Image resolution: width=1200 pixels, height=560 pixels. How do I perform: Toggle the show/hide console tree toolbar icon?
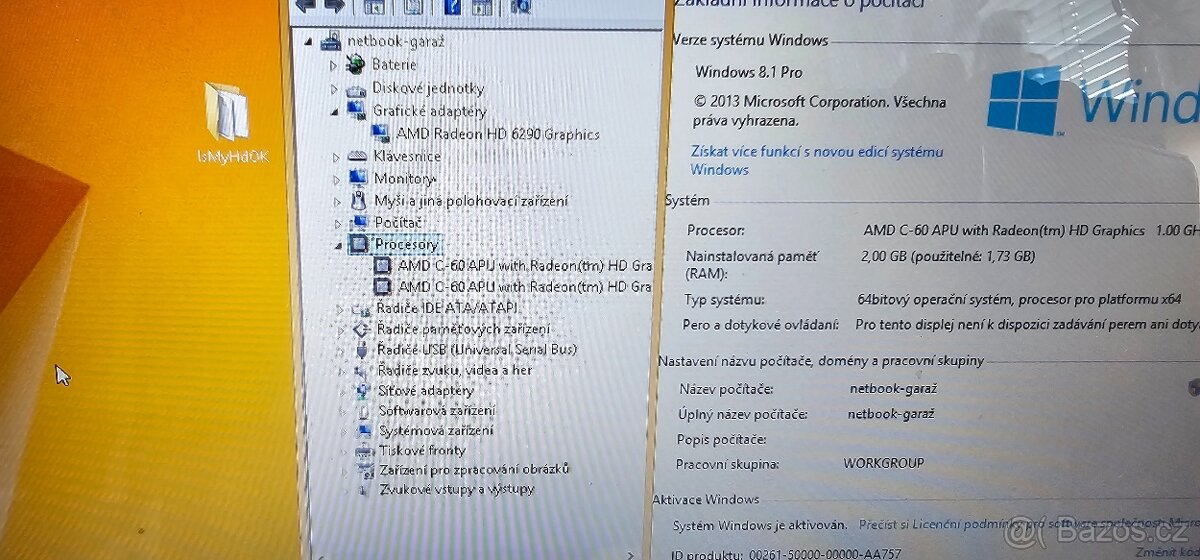coord(375,5)
